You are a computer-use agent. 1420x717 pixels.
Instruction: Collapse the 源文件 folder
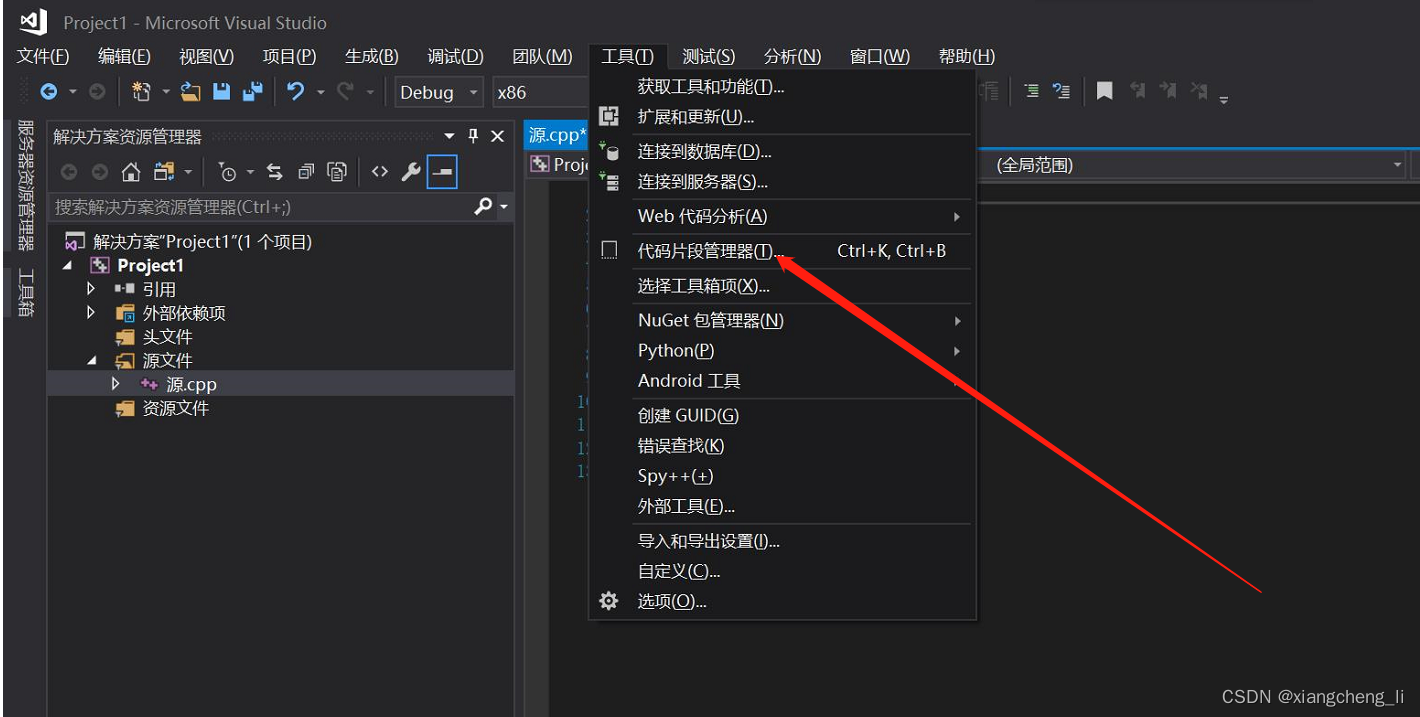[x=91, y=360]
